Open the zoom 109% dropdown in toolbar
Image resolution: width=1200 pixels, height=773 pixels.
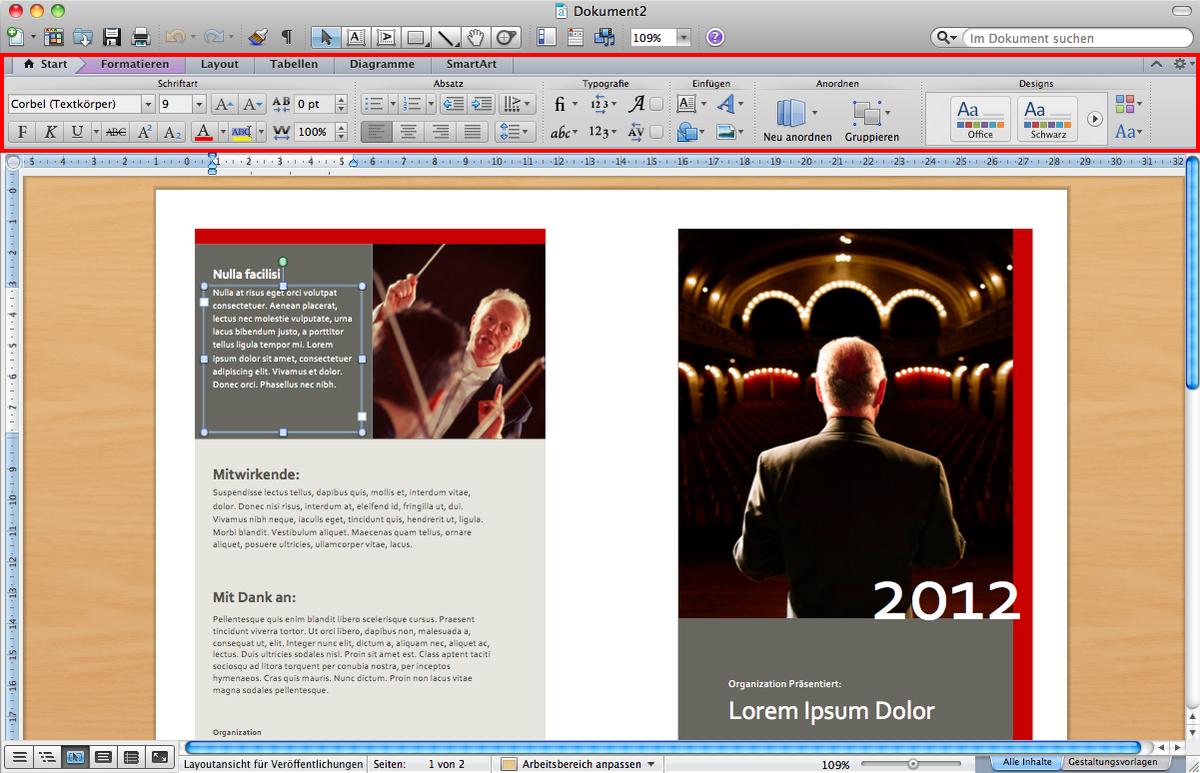coord(684,37)
